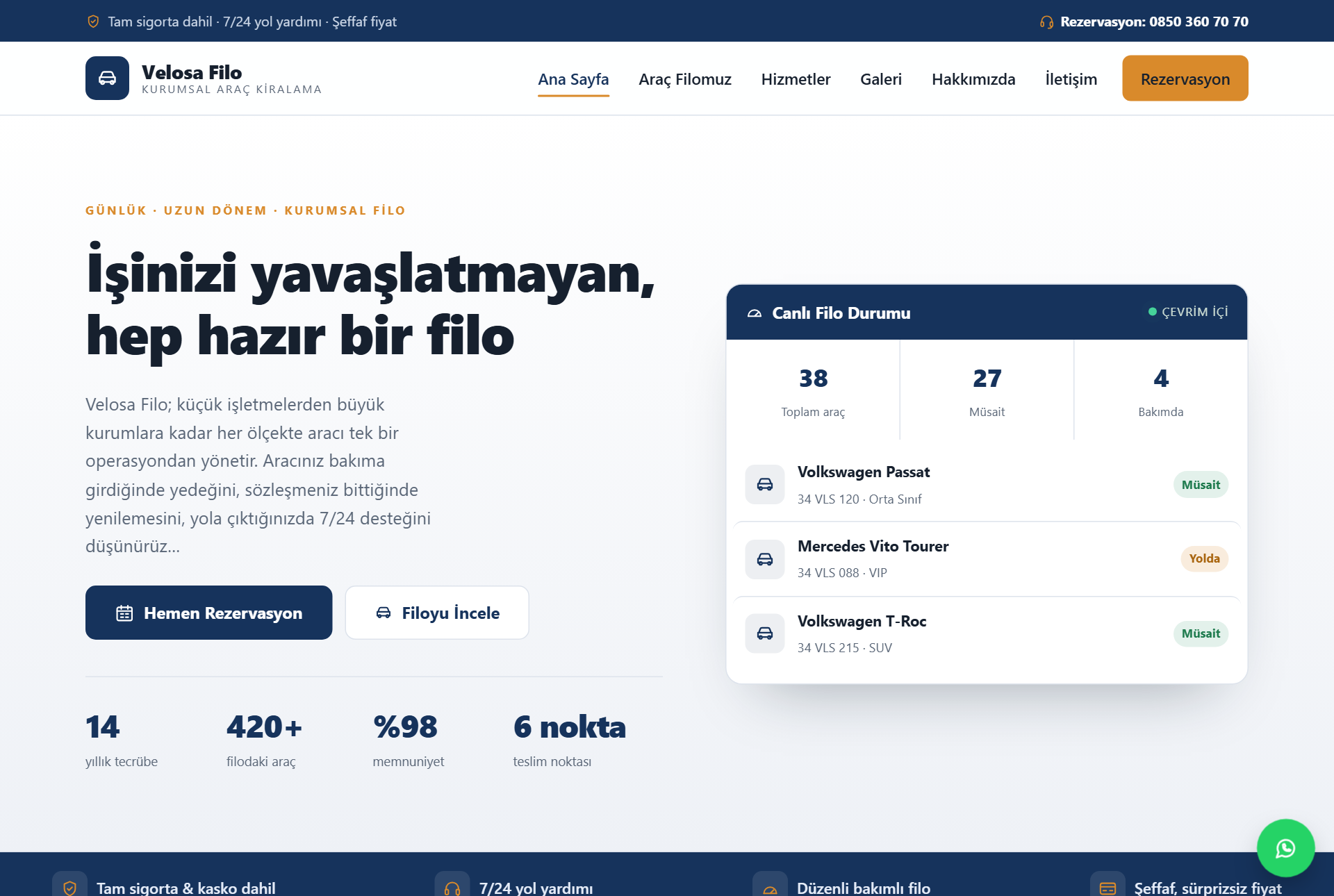Click the Düzenli bakımlı filo text

pos(864,888)
